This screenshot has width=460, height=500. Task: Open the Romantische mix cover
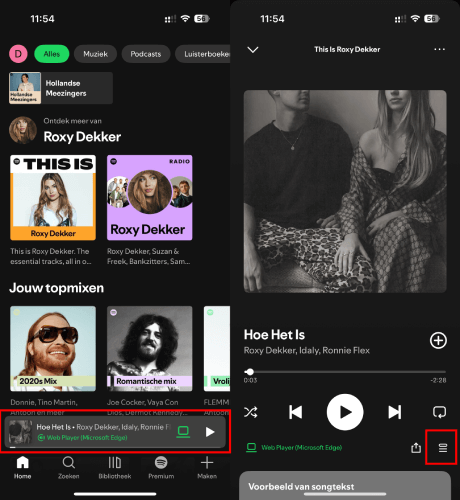(150, 349)
